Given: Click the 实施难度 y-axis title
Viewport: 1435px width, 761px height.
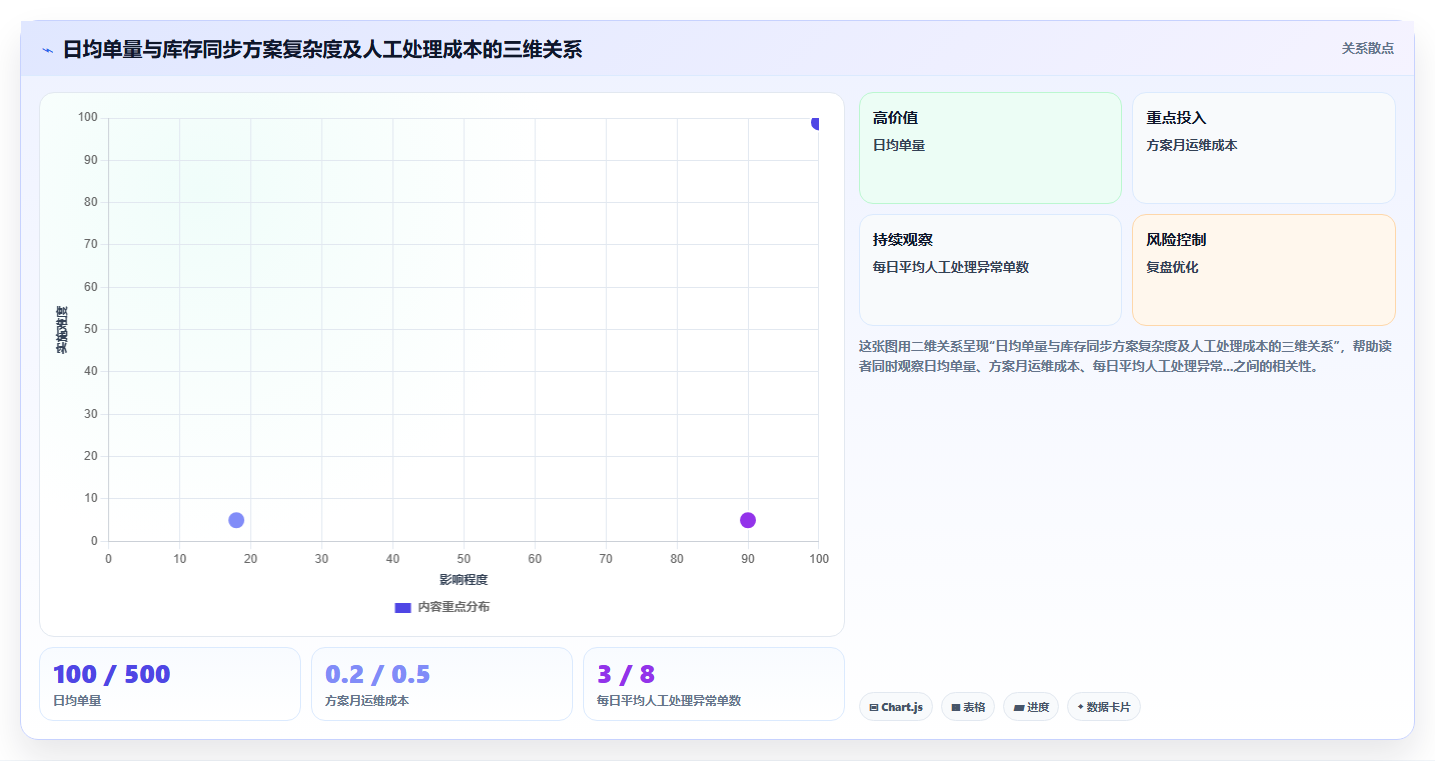Looking at the screenshot, I should (x=62, y=330).
